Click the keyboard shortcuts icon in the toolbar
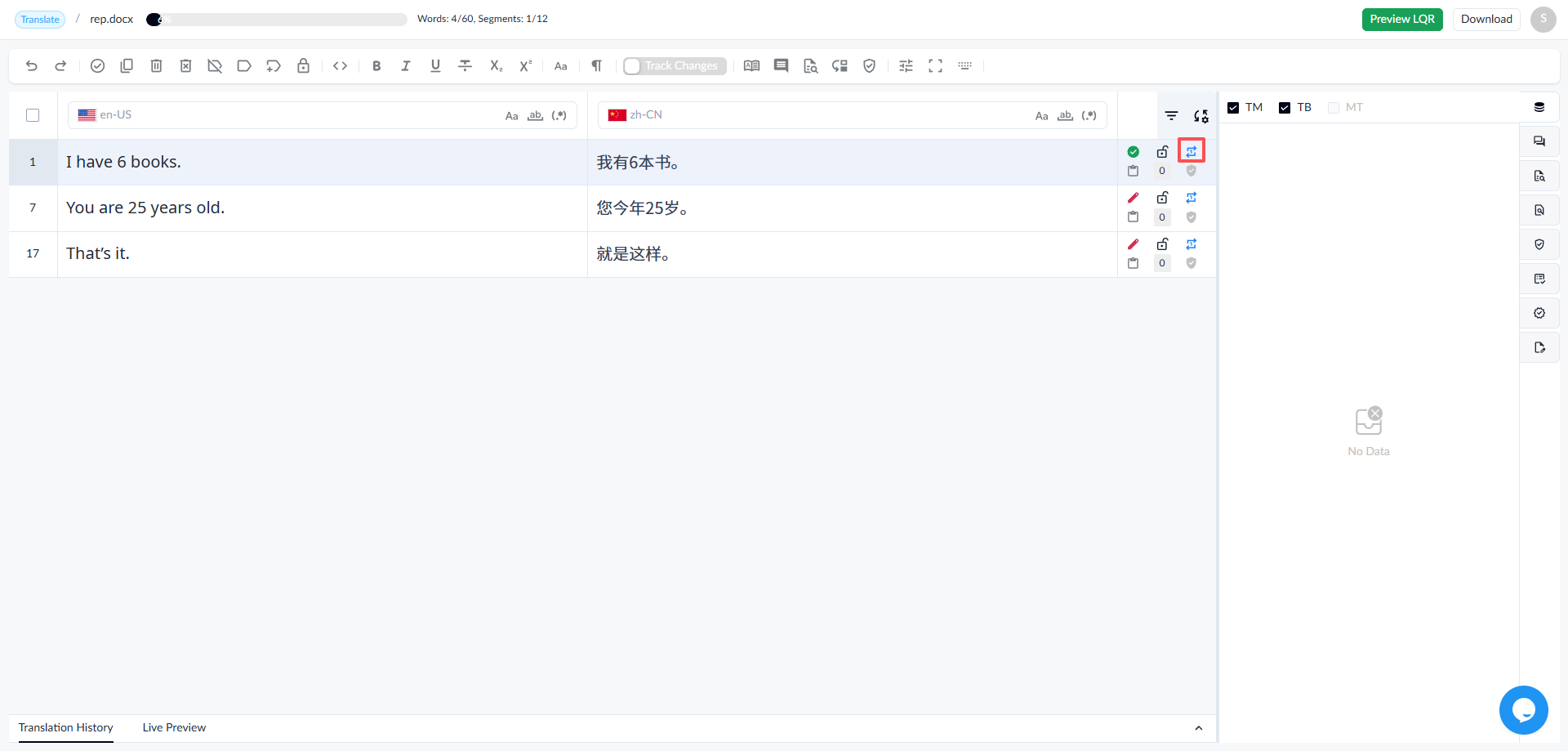 click(964, 66)
